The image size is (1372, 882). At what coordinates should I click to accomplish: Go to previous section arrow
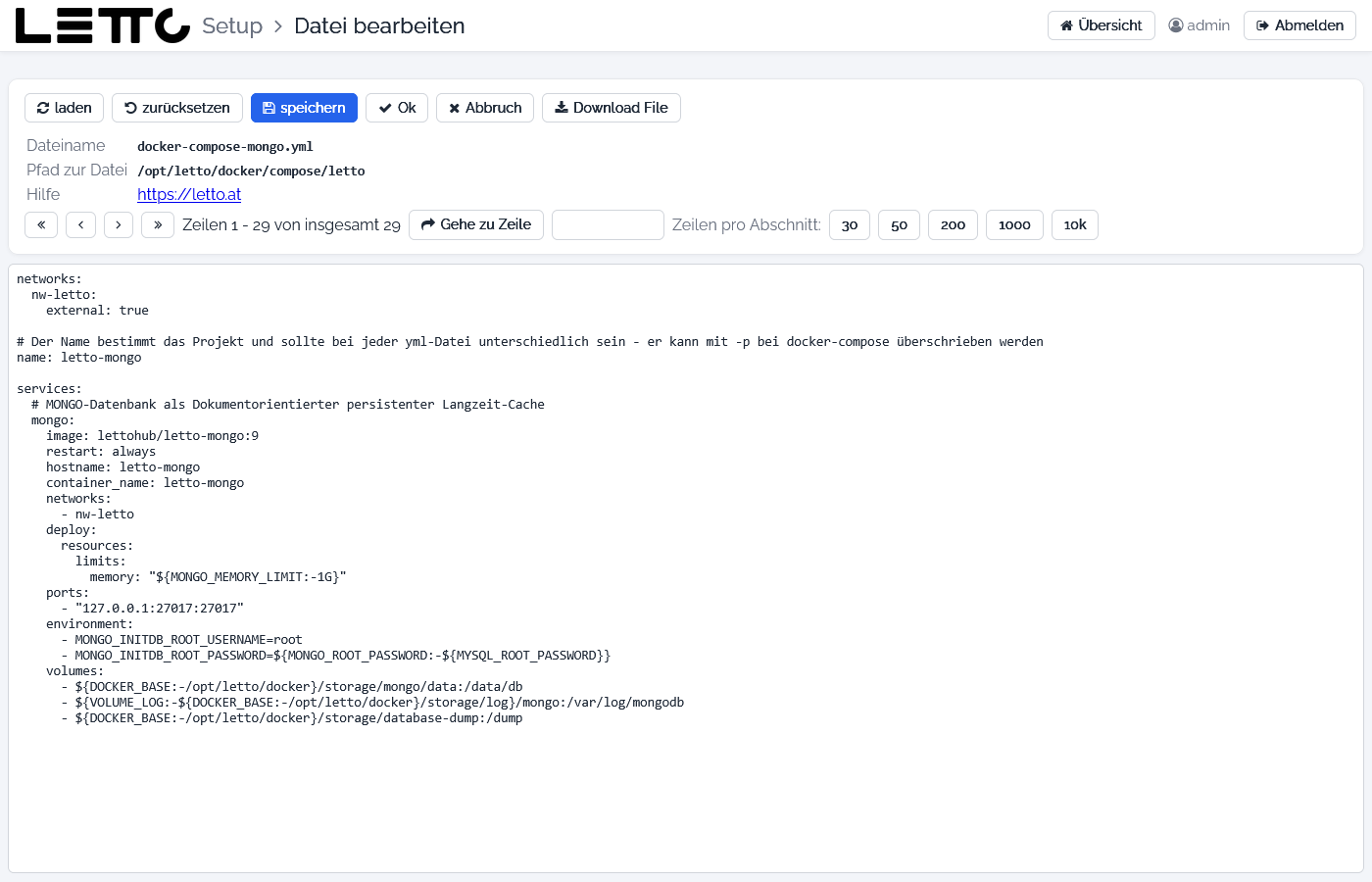point(81,224)
